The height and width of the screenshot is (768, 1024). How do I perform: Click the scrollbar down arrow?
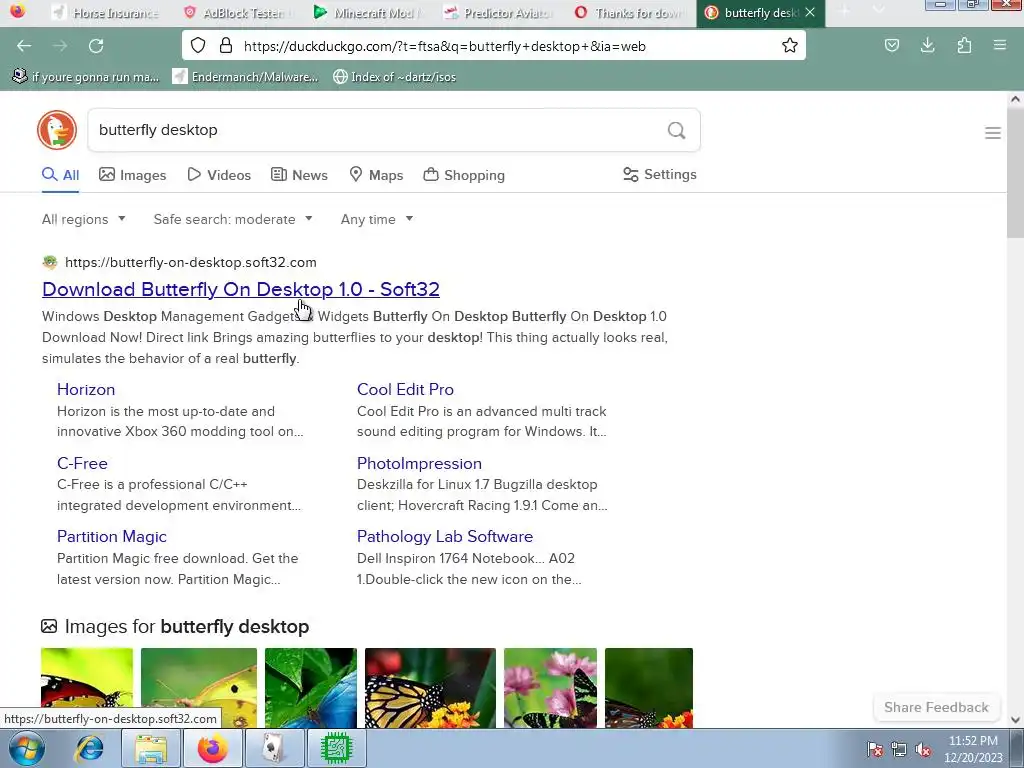[x=1015, y=720]
